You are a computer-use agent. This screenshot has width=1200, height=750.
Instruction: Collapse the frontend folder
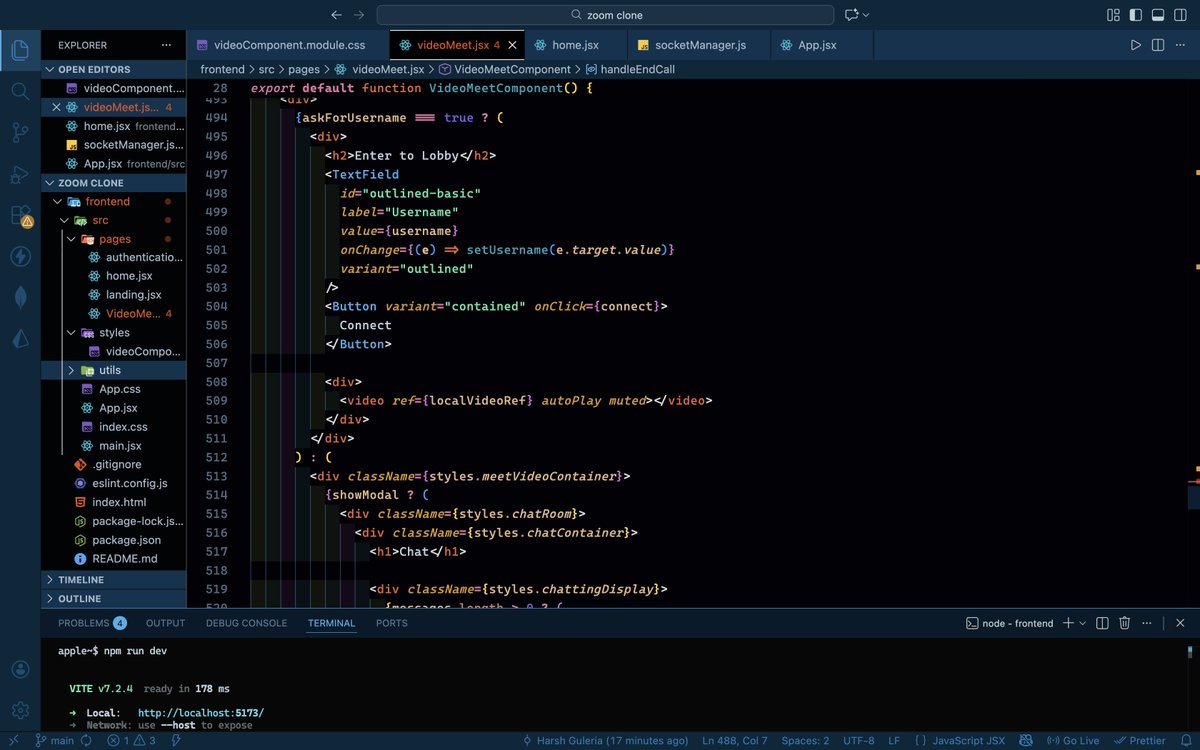[x=113, y=201]
